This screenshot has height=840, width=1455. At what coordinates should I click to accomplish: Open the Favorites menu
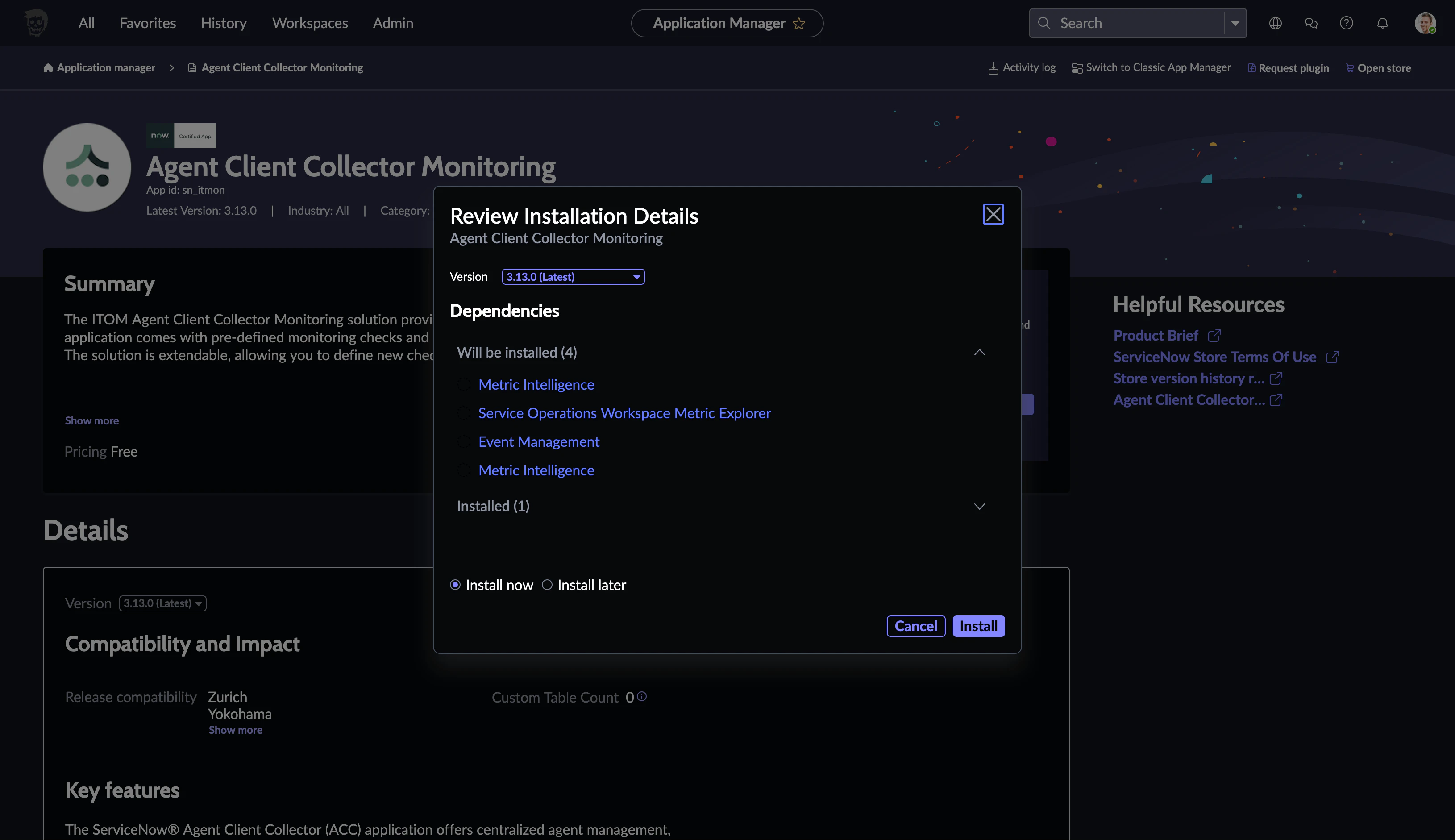click(x=148, y=23)
